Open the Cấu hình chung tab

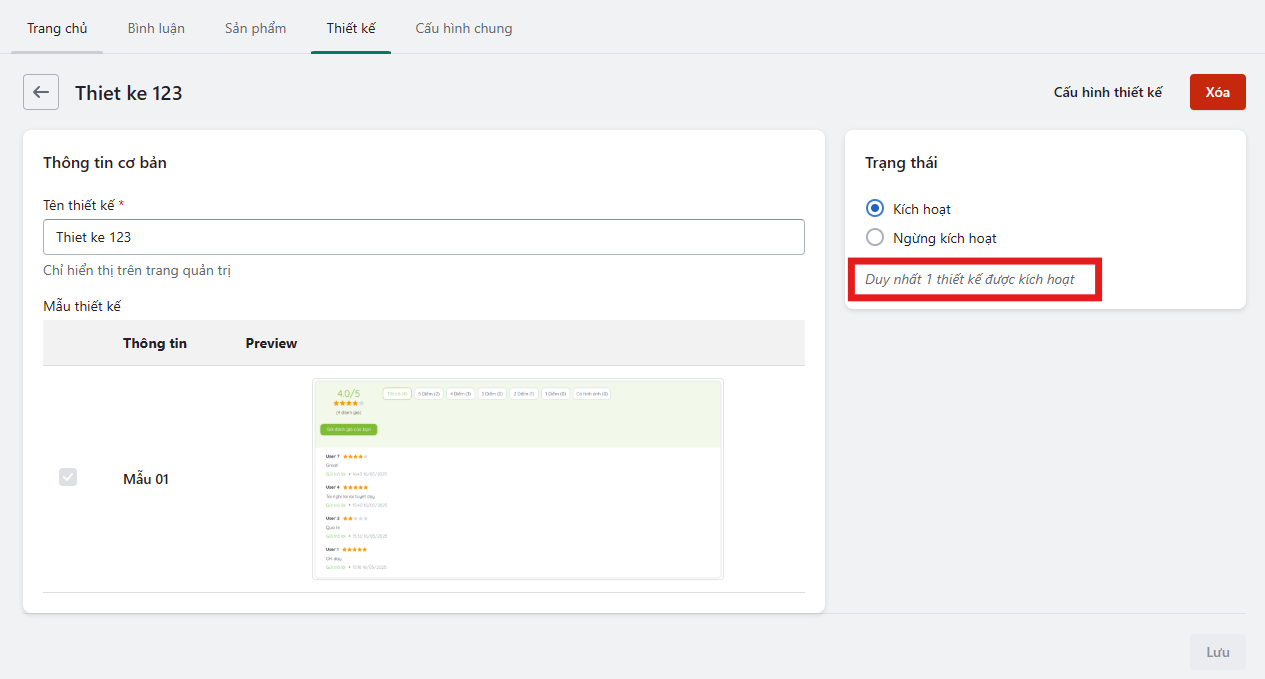464,28
